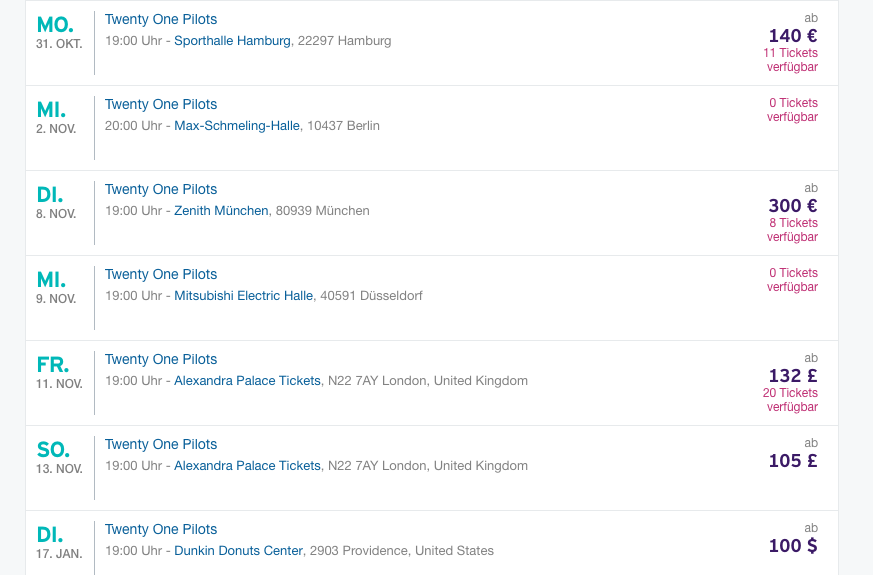The width and height of the screenshot is (873, 575).
Task: Select the 105 £ ticket price
Action: (792, 461)
